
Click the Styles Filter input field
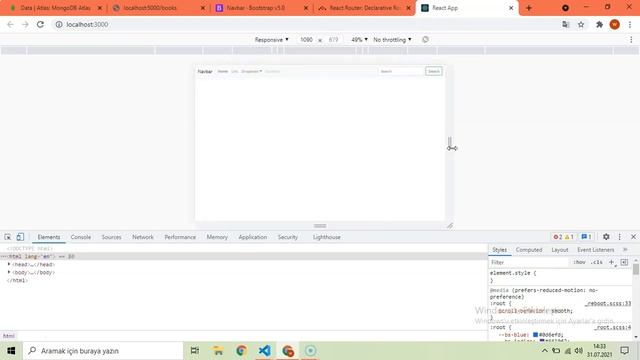pyautogui.click(x=529, y=262)
